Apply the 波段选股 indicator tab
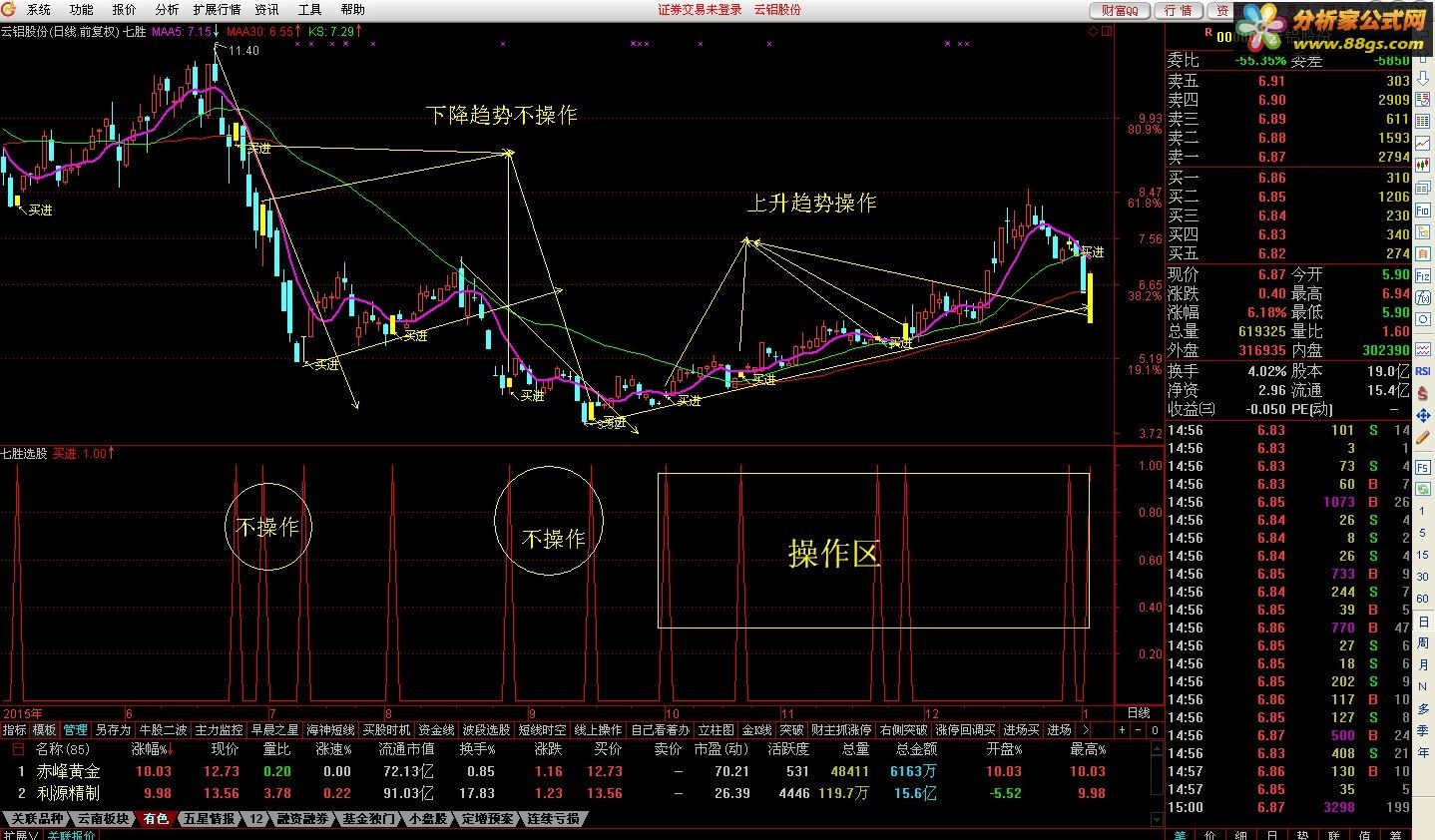 [486, 730]
